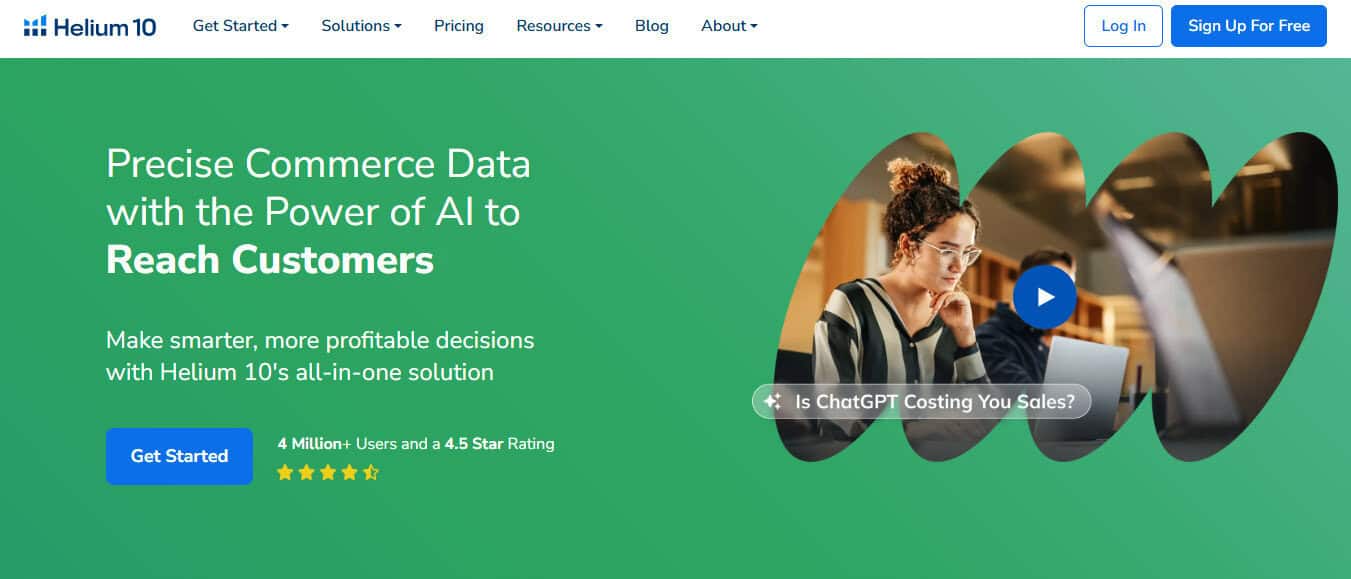The height and width of the screenshot is (579, 1351).
Task: Click the fourth yellow rating star
Action: (x=349, y=472)
